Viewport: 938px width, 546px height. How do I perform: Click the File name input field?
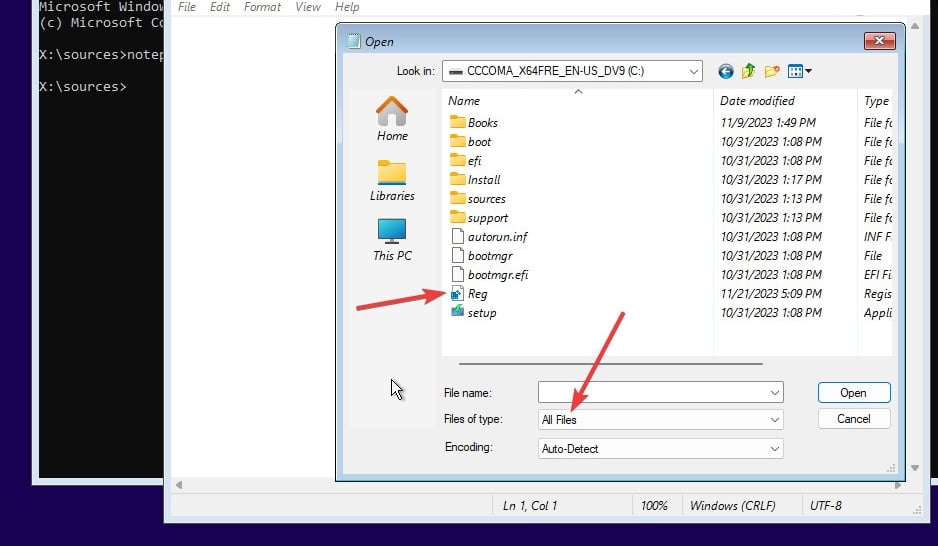(652, 393)
